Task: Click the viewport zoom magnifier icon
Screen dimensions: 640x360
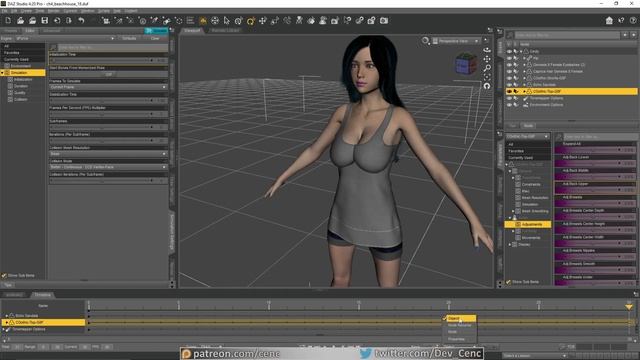Action: 487,68
